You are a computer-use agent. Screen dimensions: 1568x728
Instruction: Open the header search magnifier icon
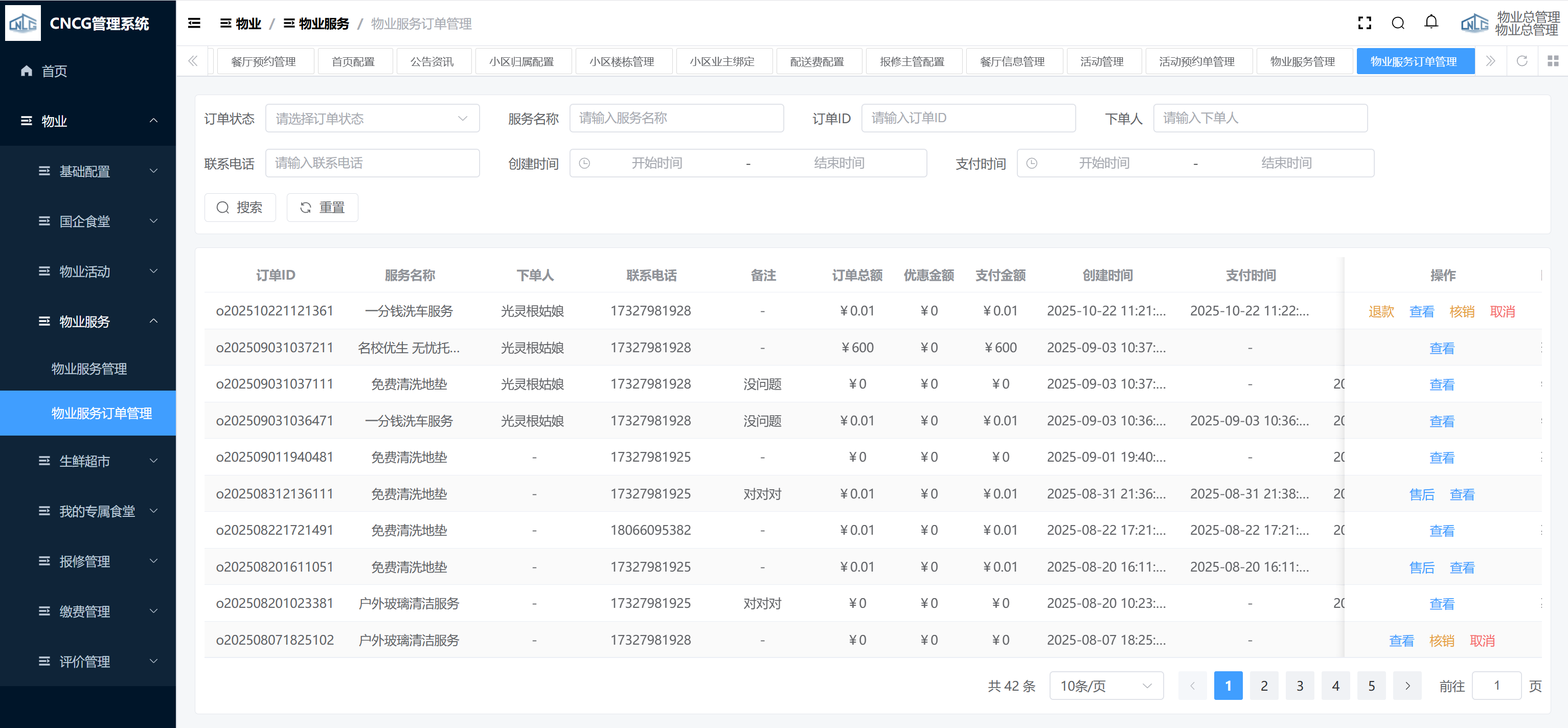[x=1398, y=23]
